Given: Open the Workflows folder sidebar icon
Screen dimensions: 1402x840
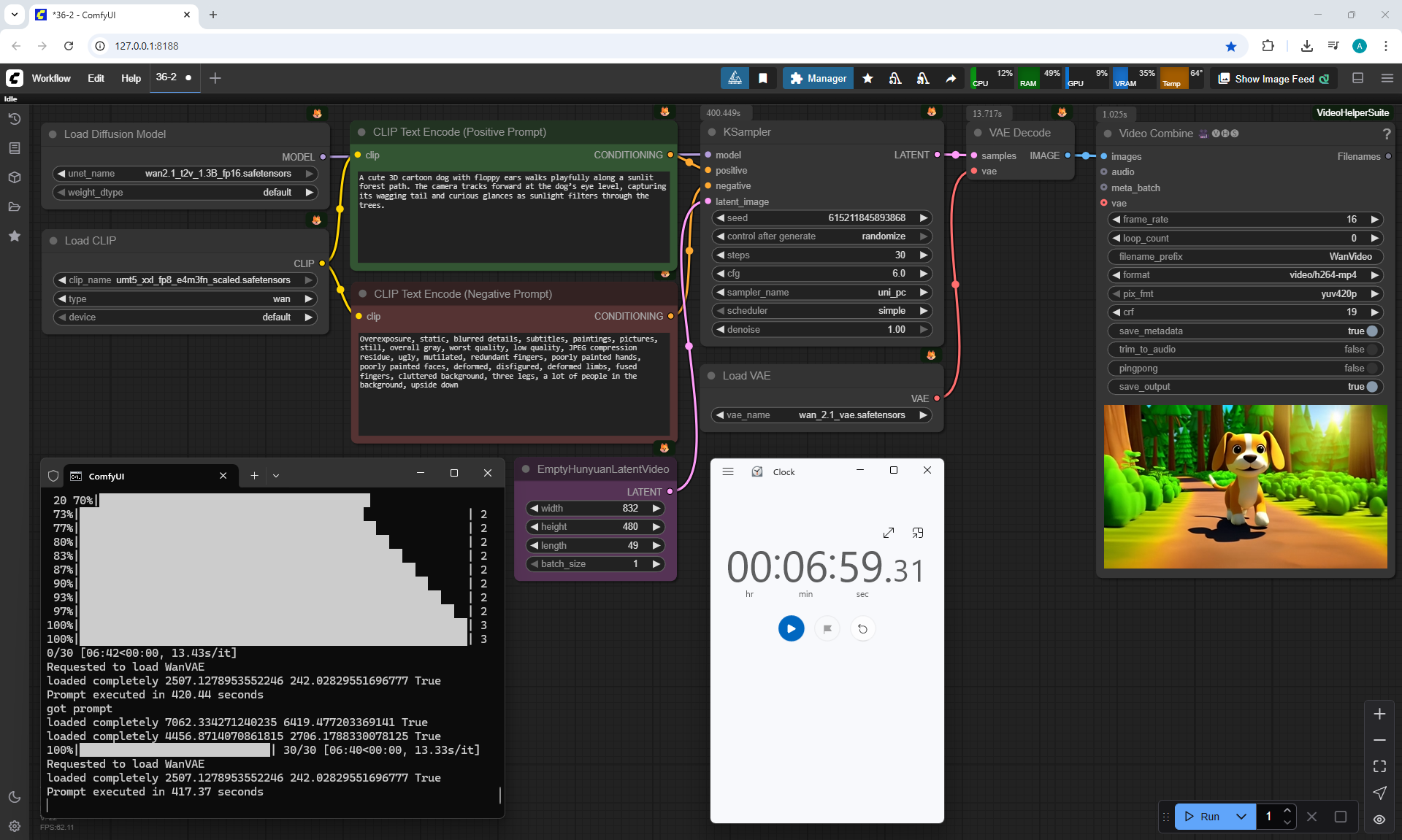Looking at the screenshot, I should click(x=15, y=207).
